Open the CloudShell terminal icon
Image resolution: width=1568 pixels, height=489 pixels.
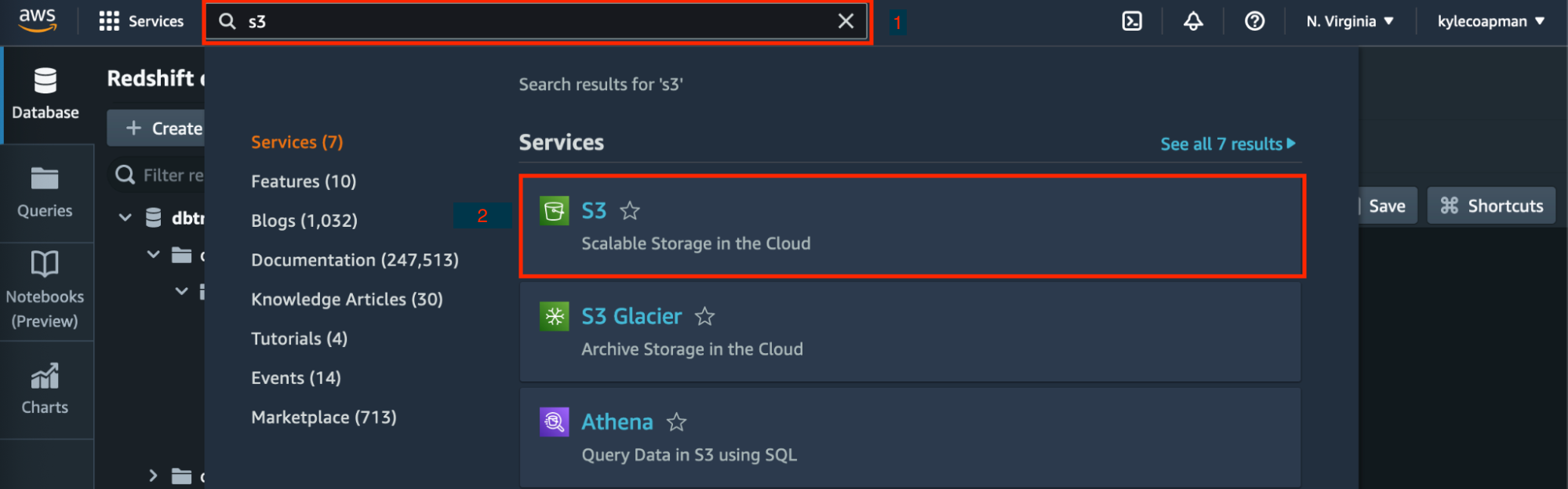pyautogui.click(x=1132, y=21)
